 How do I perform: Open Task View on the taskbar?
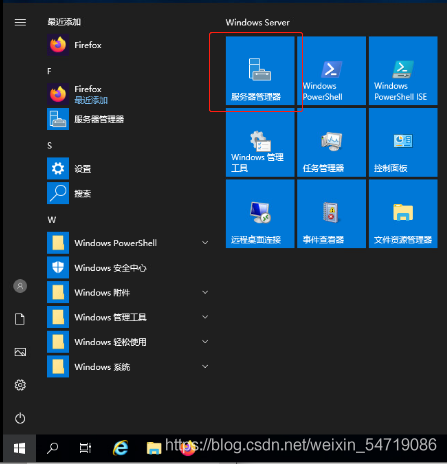pos(85,448)
